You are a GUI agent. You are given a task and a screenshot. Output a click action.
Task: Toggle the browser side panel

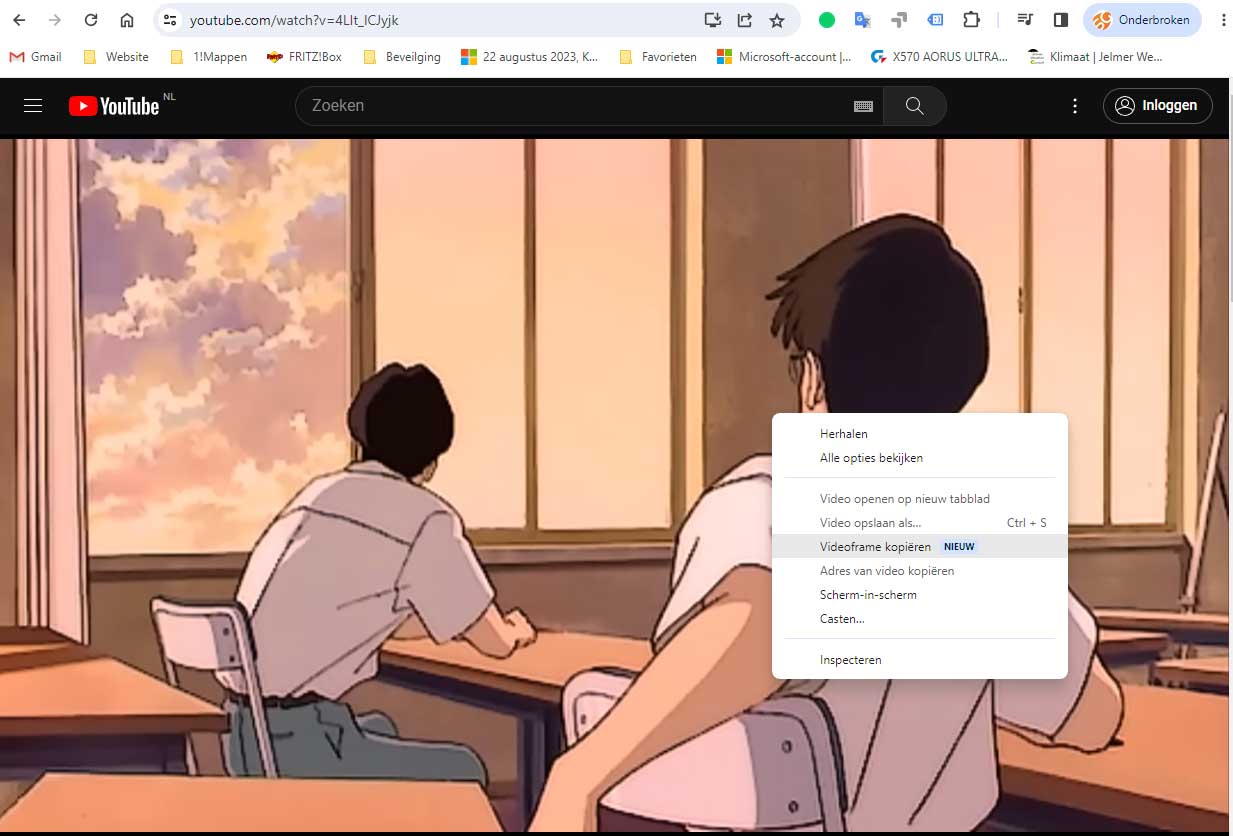tap(1061, 20)
